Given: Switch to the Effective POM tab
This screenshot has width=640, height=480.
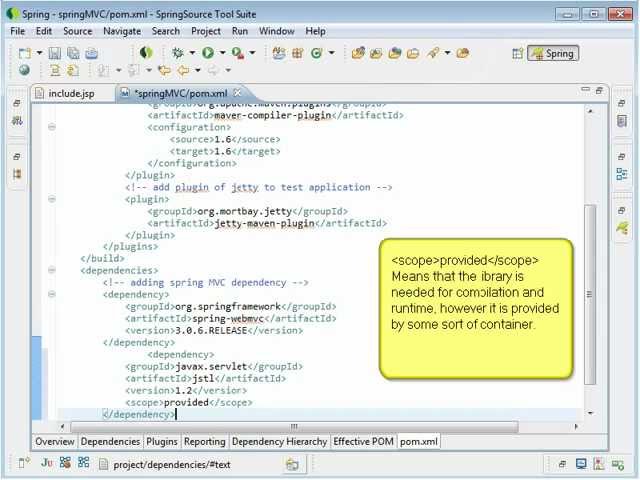Looking at the screenshot, I should [363, 442].
